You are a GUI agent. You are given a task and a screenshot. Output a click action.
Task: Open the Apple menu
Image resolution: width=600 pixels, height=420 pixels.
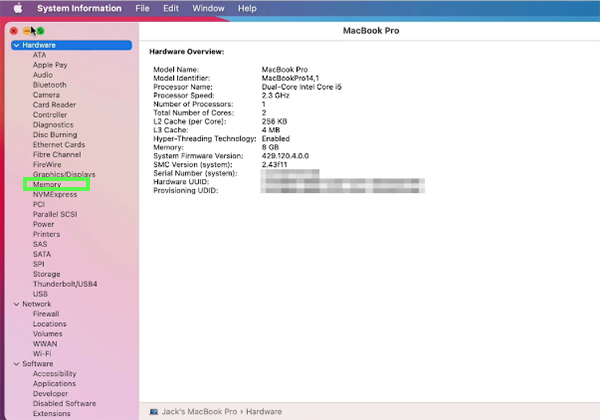pyautogui.click(x=18, y=8)
